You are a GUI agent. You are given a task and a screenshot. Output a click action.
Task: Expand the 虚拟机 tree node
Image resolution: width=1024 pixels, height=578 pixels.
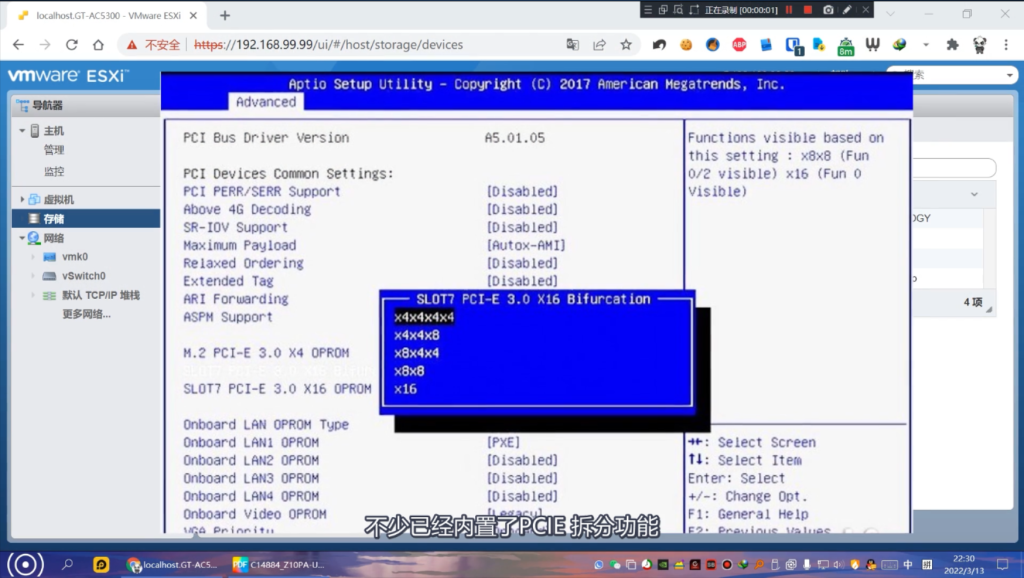22,200
